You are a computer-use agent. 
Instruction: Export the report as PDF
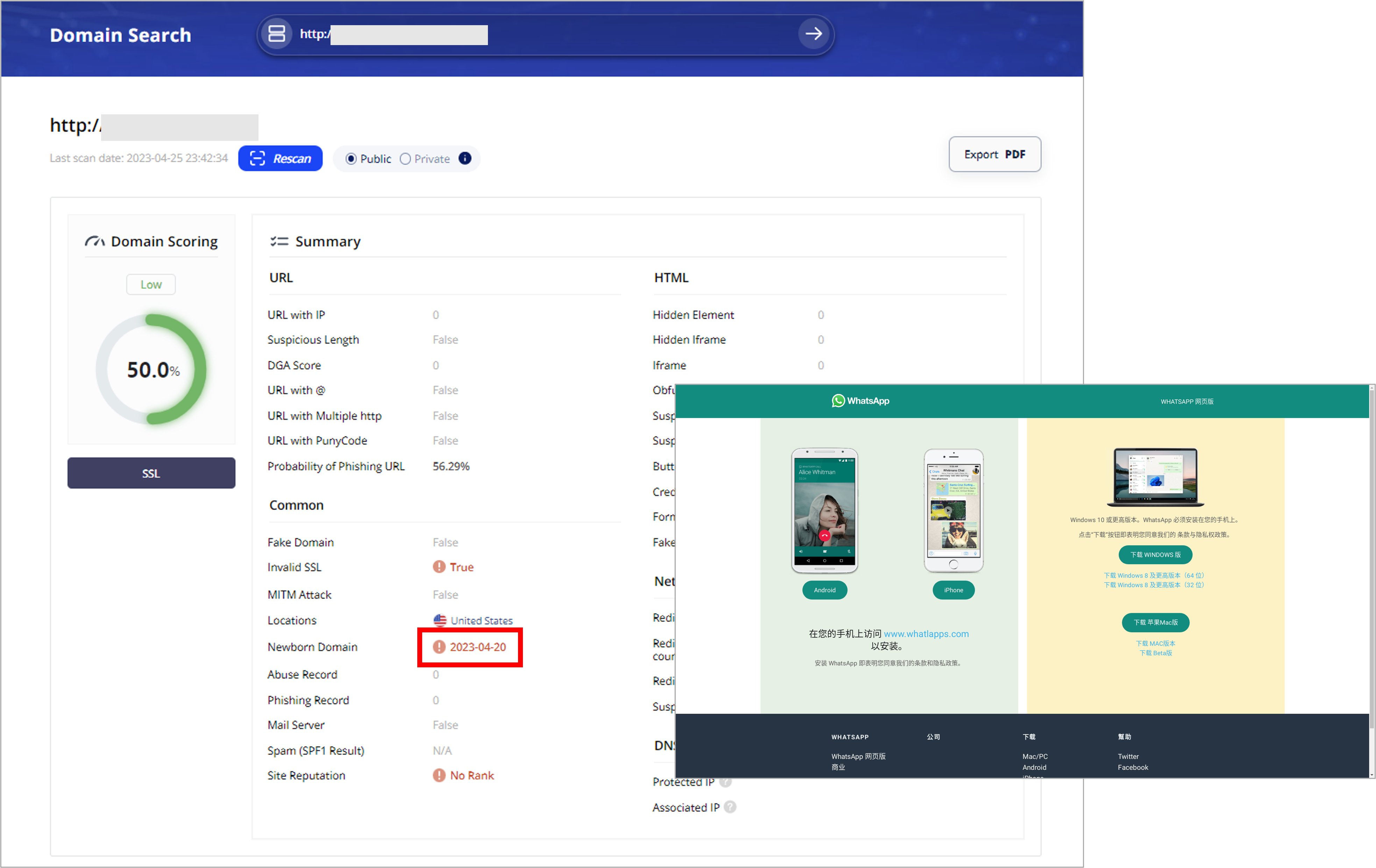click(x=994, y=154)
